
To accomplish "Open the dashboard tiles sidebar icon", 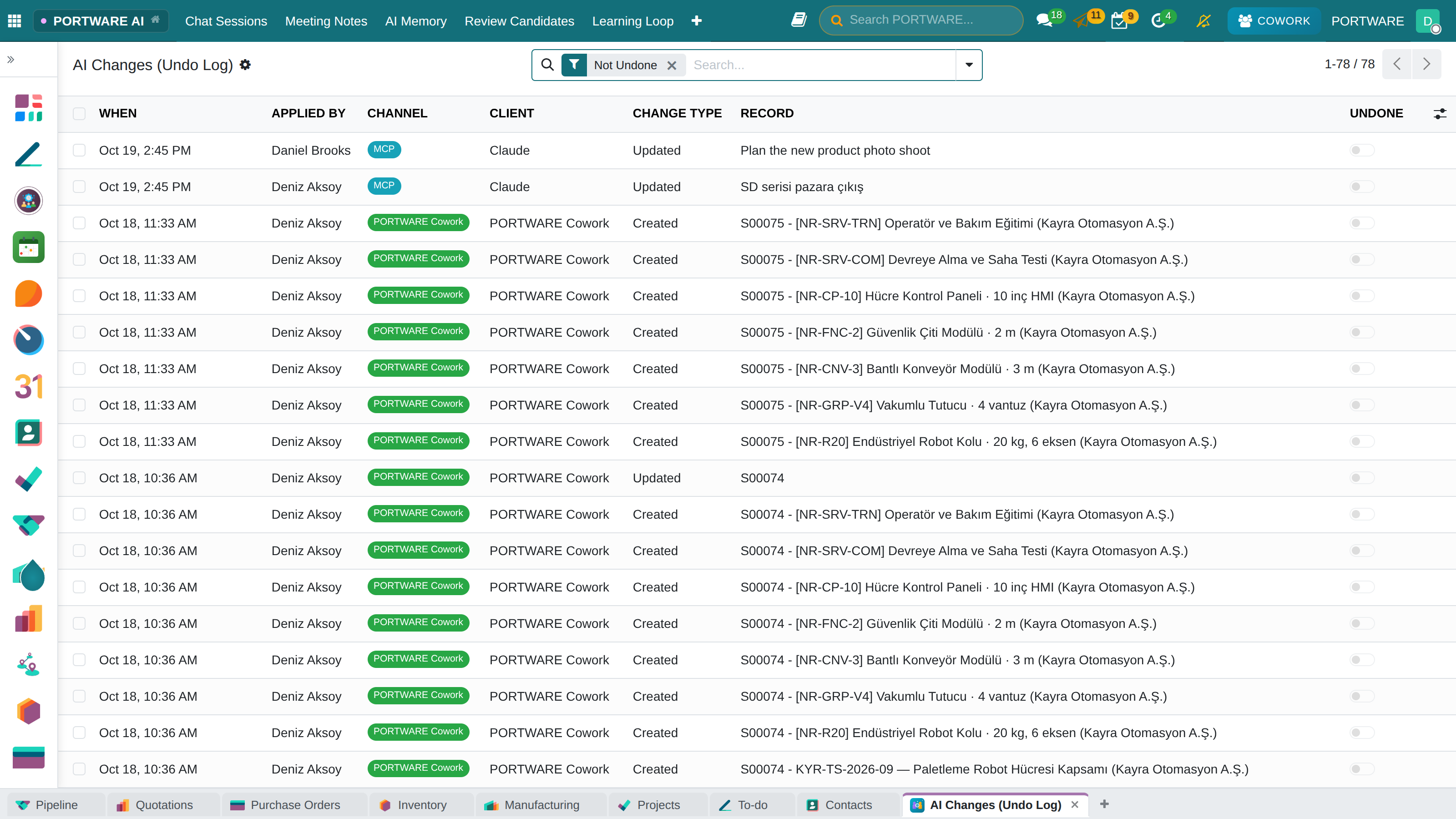I will pyautogui.click(x=28, y=107).
